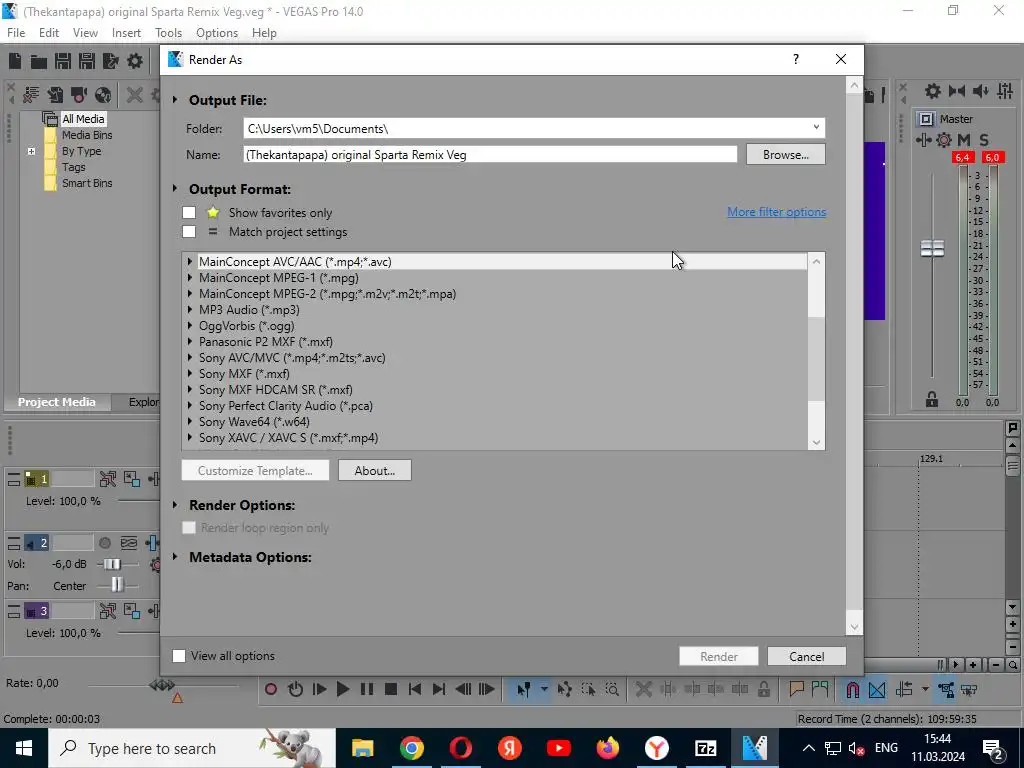Arm track 2 for record
The image size is (1024, 768).
point(104,543)
